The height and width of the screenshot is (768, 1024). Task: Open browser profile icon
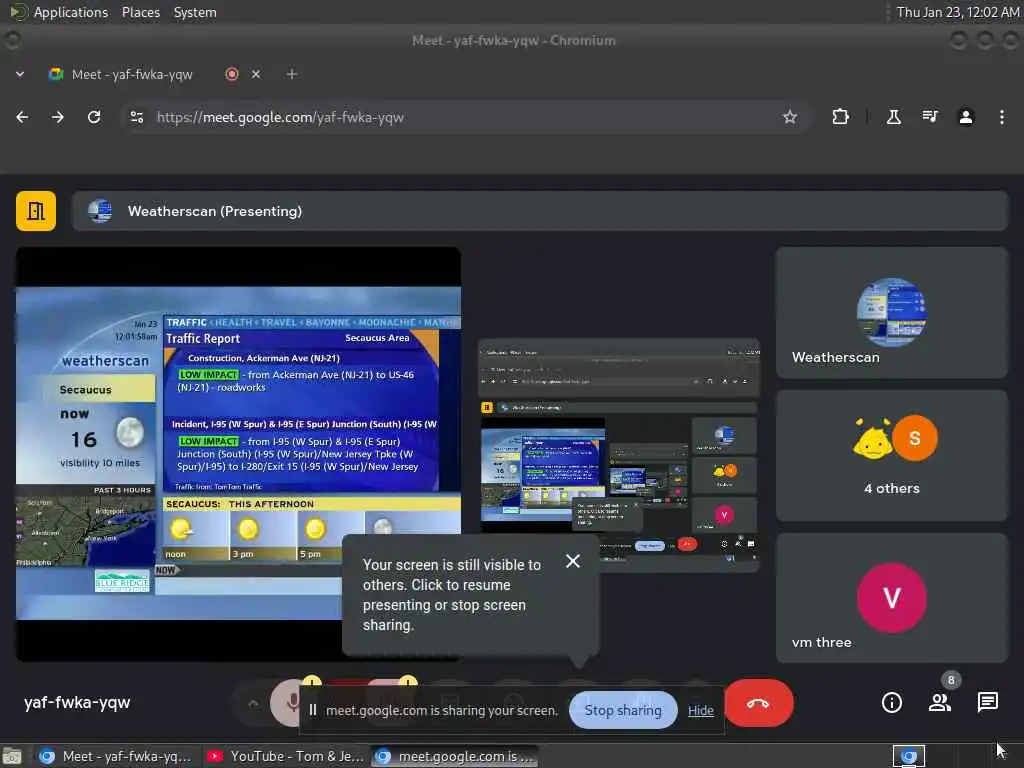pos(966,117)
